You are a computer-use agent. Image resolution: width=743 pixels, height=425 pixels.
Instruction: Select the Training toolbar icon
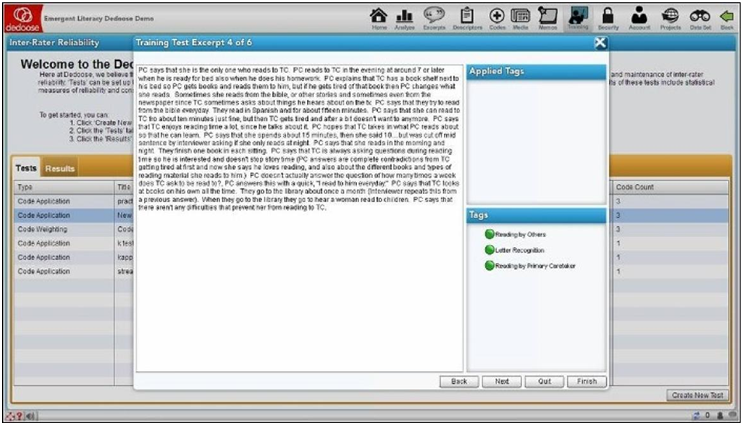[x=578, y=19]
